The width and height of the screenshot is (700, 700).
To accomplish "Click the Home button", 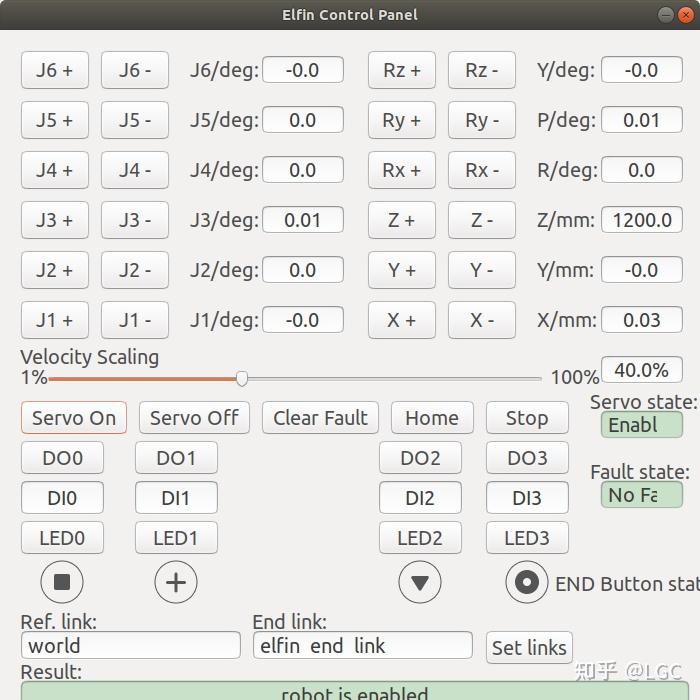I will (432, 418).
